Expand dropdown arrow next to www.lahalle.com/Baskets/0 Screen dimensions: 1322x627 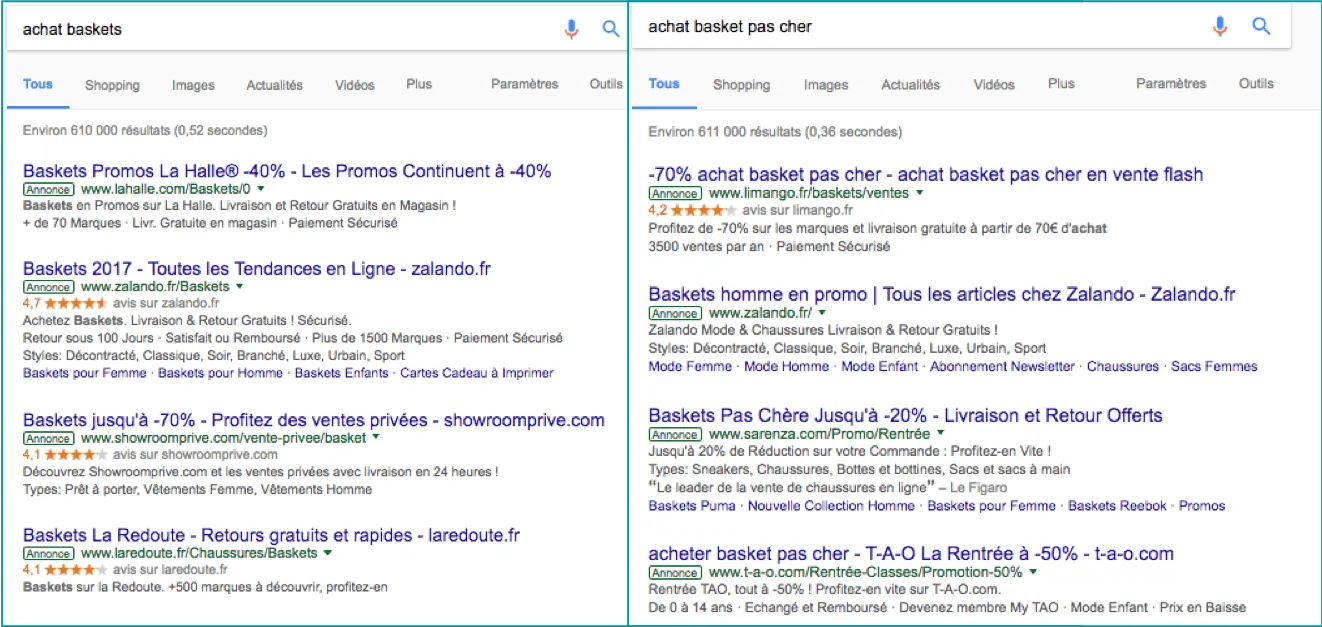[260, 188]
